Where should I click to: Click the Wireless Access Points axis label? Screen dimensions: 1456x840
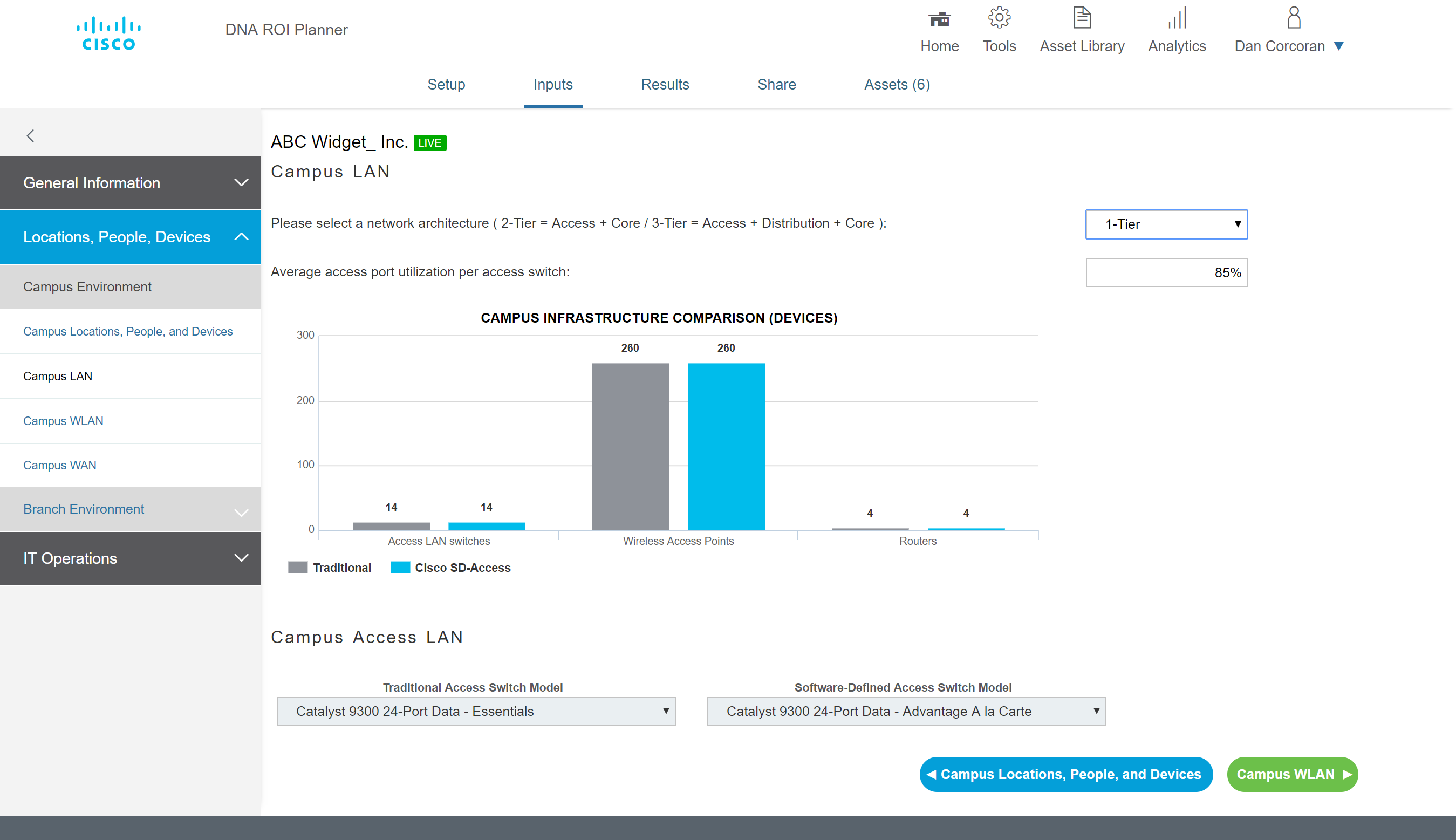[679, 541]
